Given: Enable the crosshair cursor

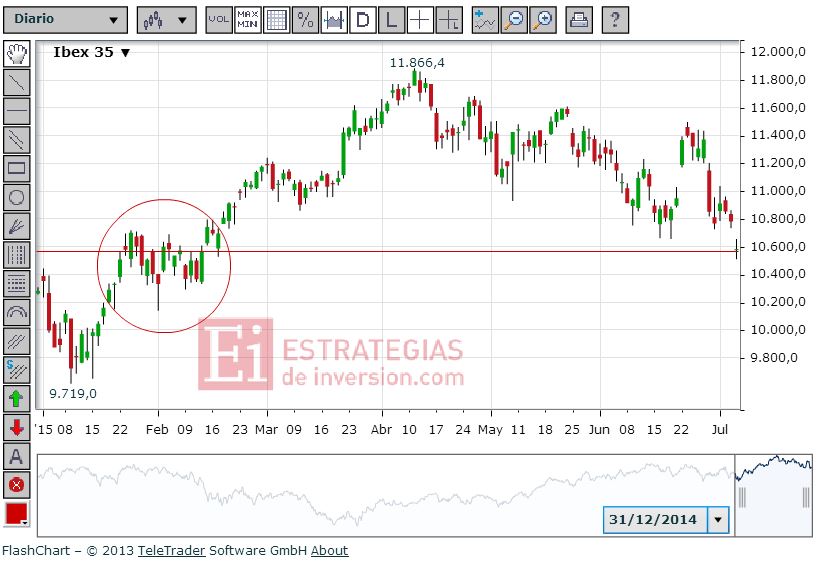Looking at the screenshot, I should [x=420, y=20].
